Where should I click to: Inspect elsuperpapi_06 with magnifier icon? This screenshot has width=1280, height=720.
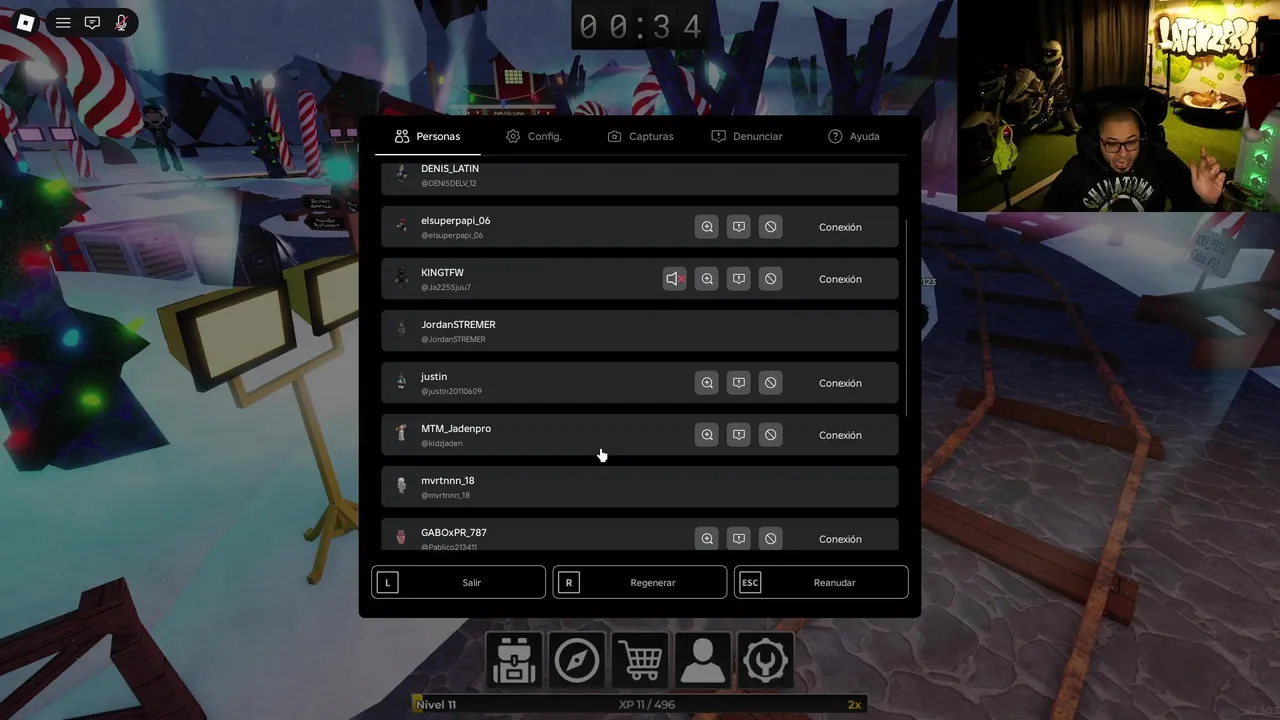pyautogui.click(x=707, y=227)
